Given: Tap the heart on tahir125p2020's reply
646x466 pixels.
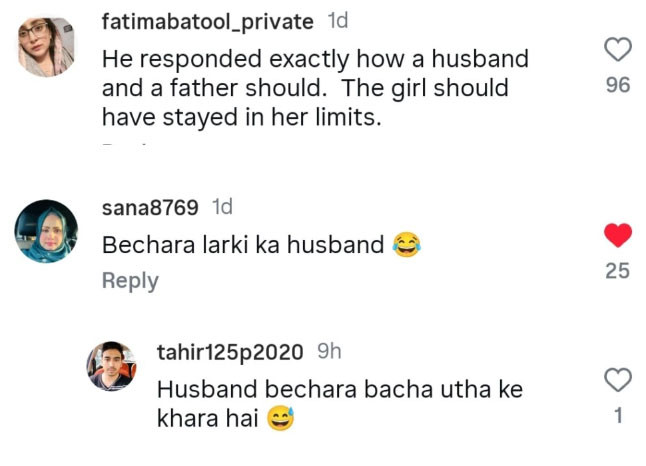Looking at the screenshot, I should (x=618, y=379).
